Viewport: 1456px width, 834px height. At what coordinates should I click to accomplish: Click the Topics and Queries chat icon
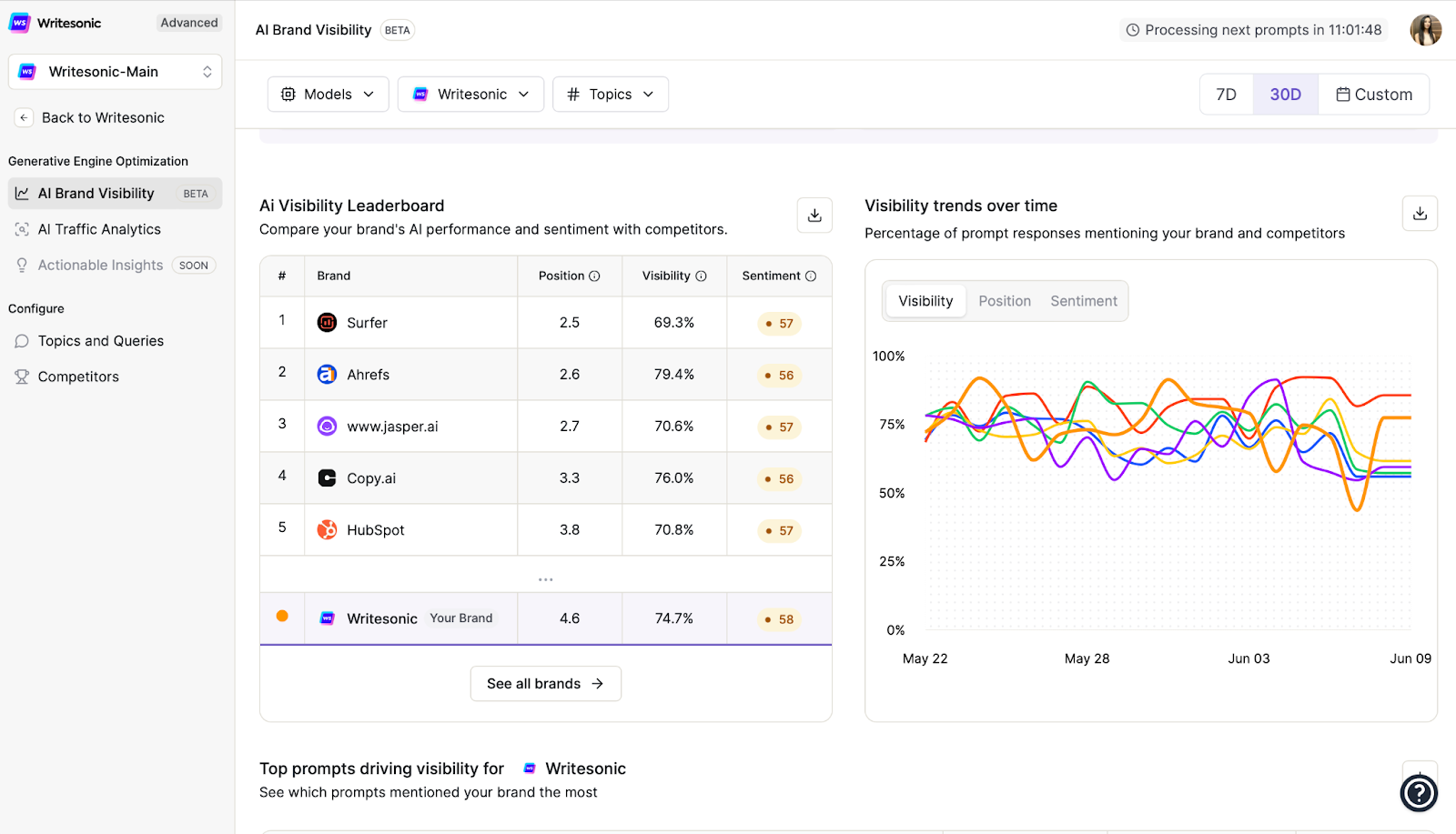(x=22, y=341)
